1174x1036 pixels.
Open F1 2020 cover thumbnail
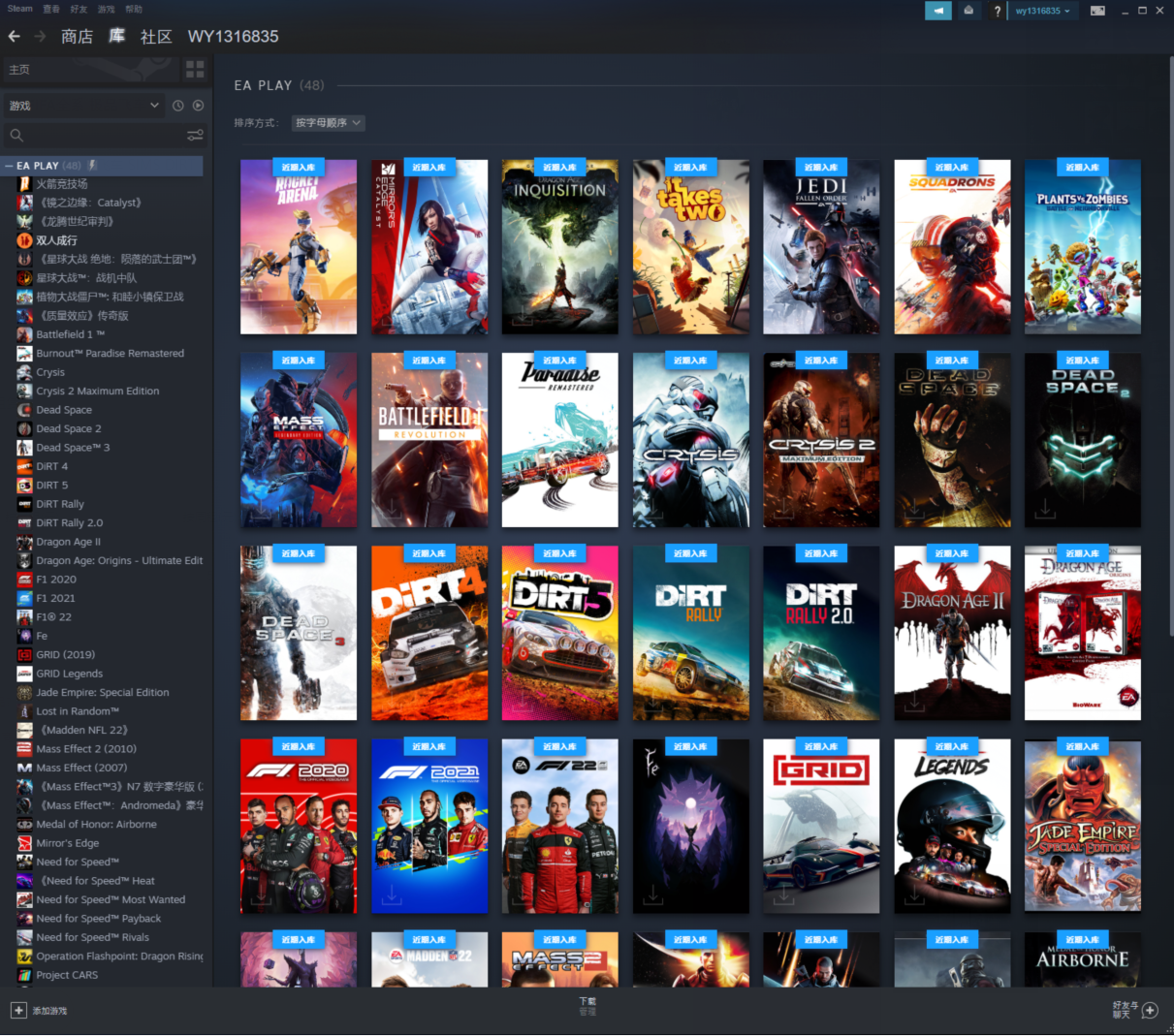(299, 826)
